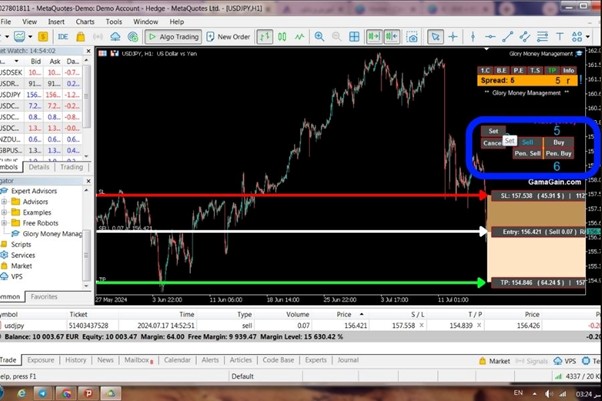Select the equidistant channel tool
602x401 pixels.
coord(524,37)
